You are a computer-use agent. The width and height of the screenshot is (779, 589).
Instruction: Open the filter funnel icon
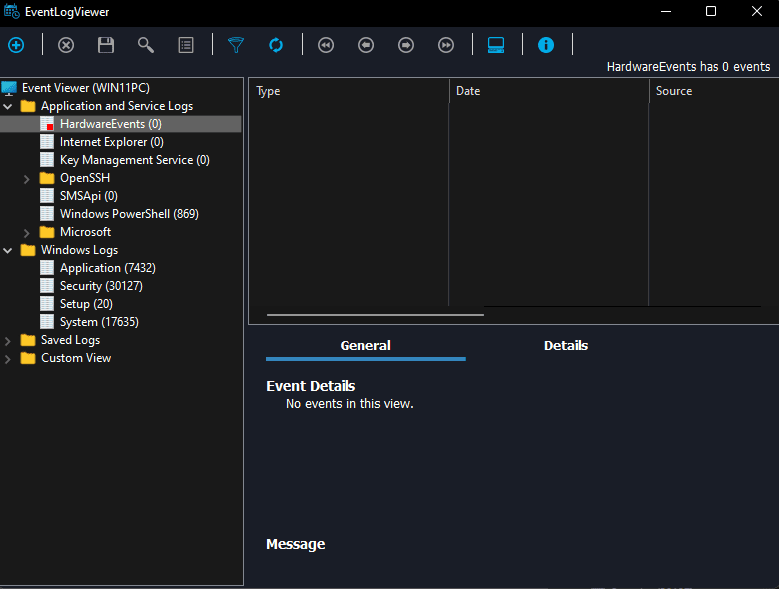(236, 45)
